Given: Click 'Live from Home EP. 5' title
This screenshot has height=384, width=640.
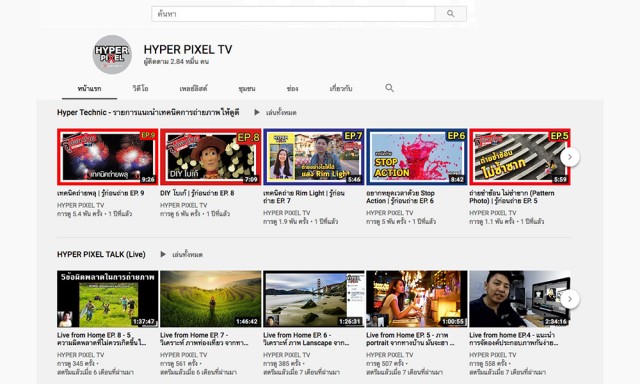Looking at the screenshot, I should [410, 339].
